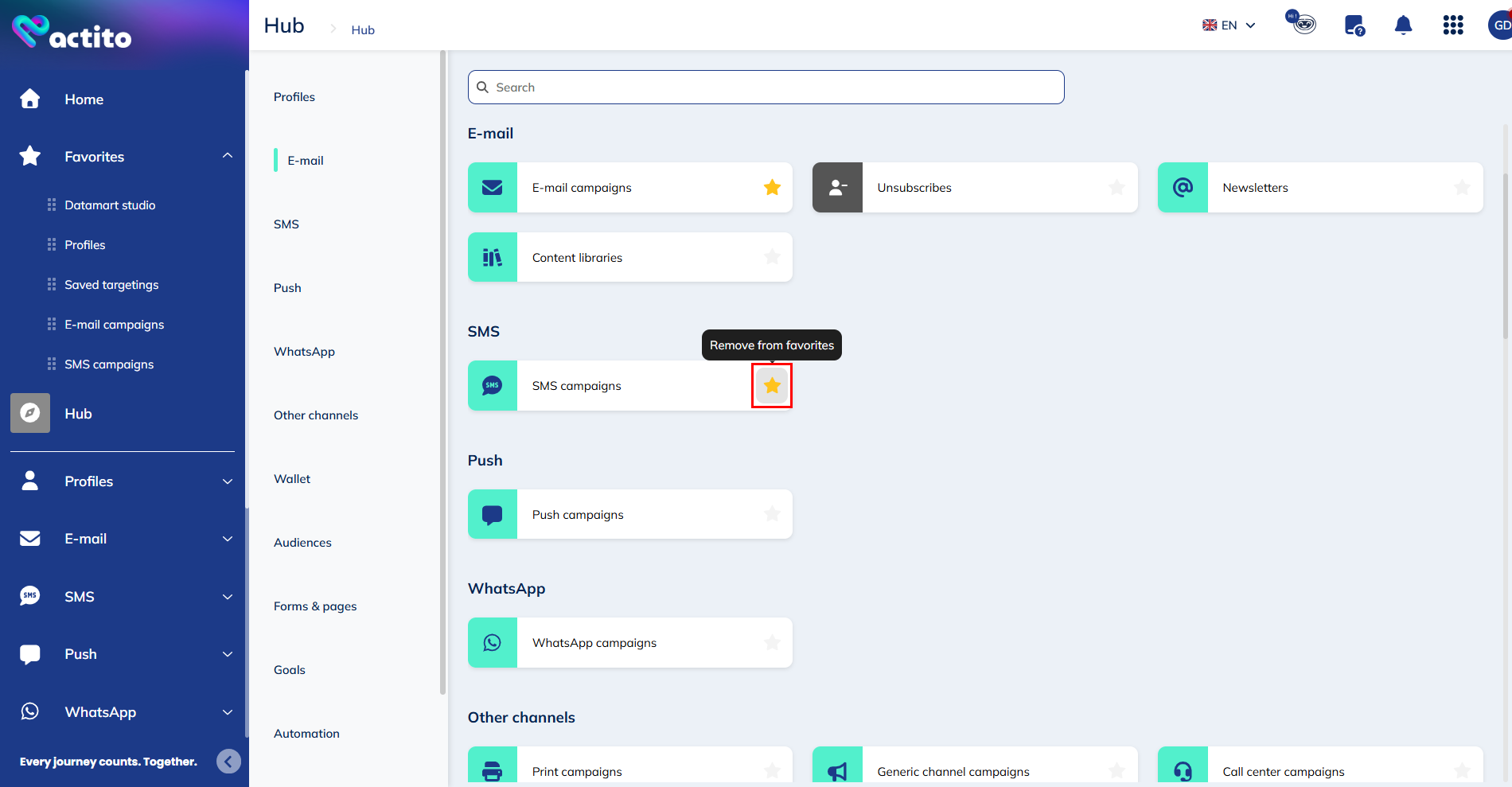
Task: Click the Search input field
Action: point(766,88)
